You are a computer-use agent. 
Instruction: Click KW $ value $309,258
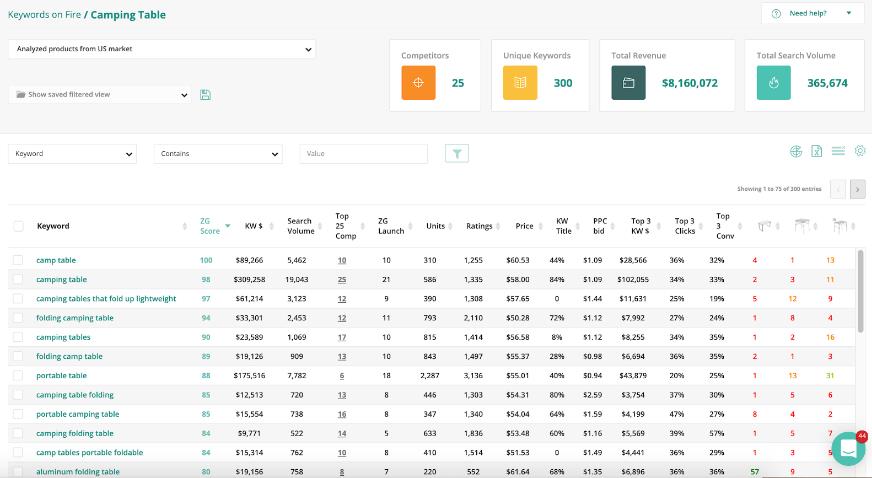point(249,280)
